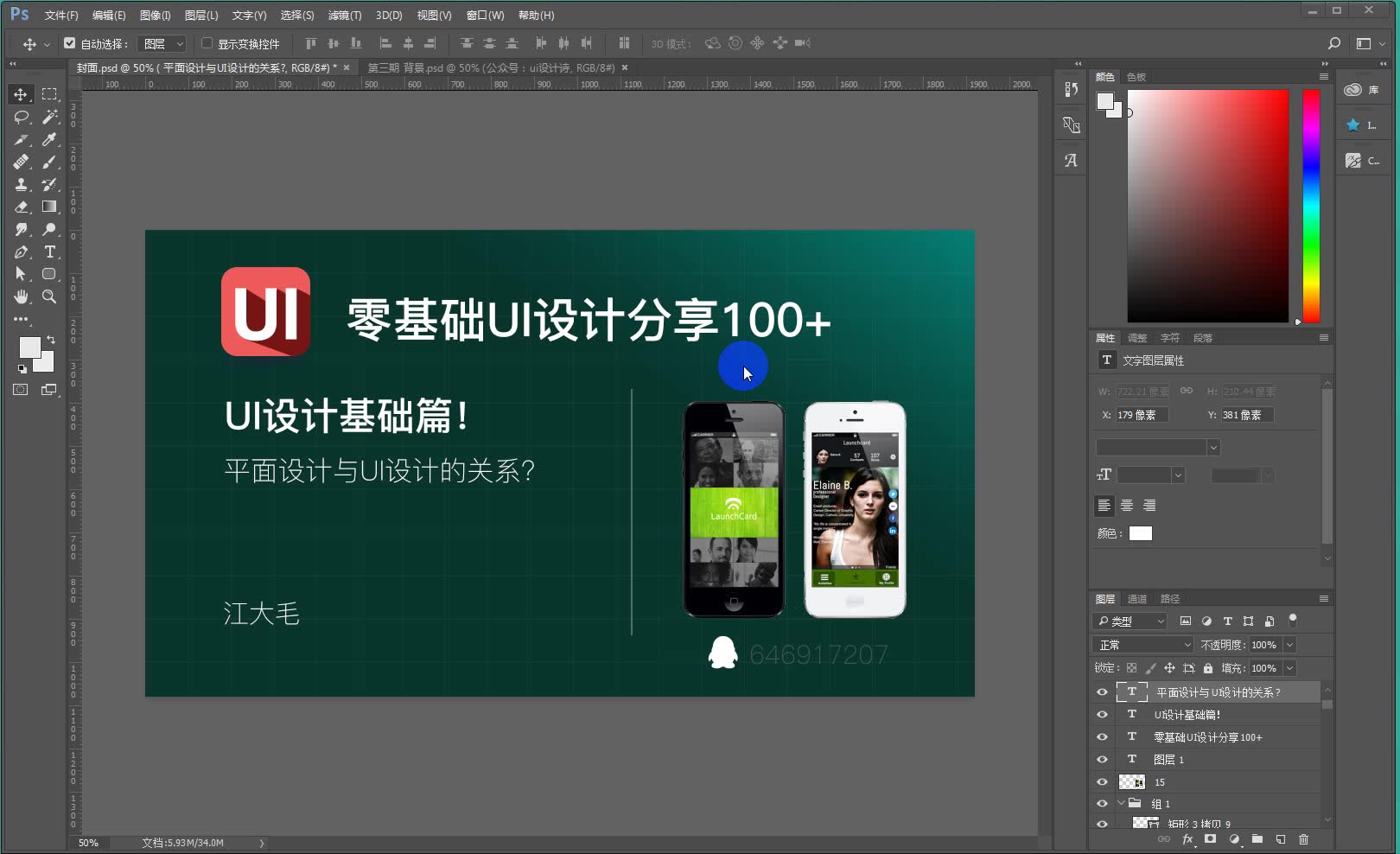Open the 不透明度 slider dropdown arrow
This screenshot has height=854, width=1400.
coord(1289,645)
